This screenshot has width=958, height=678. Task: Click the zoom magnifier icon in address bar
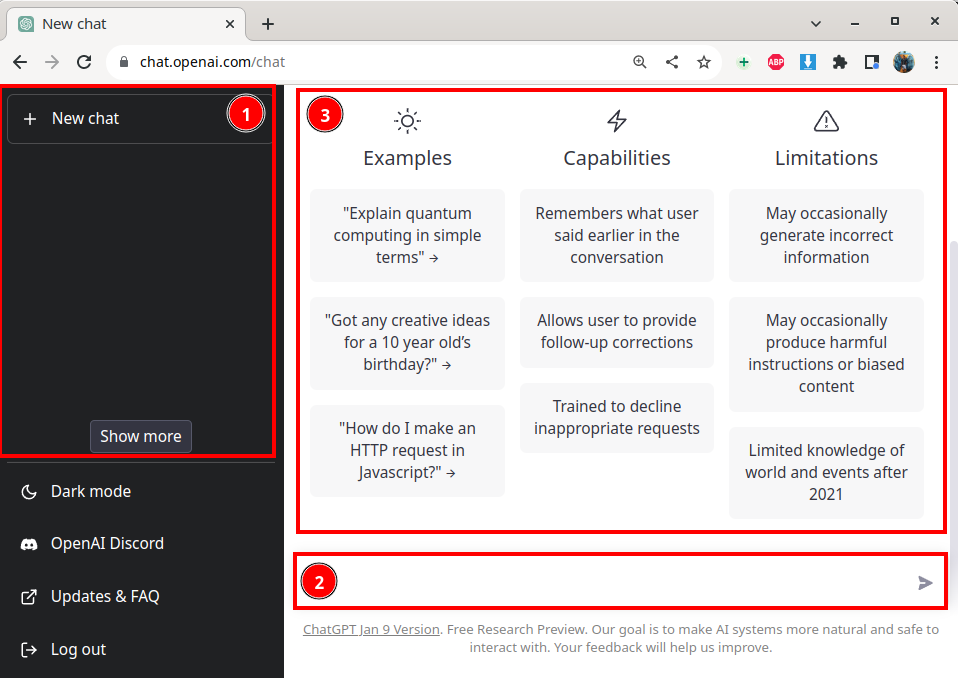640,62
